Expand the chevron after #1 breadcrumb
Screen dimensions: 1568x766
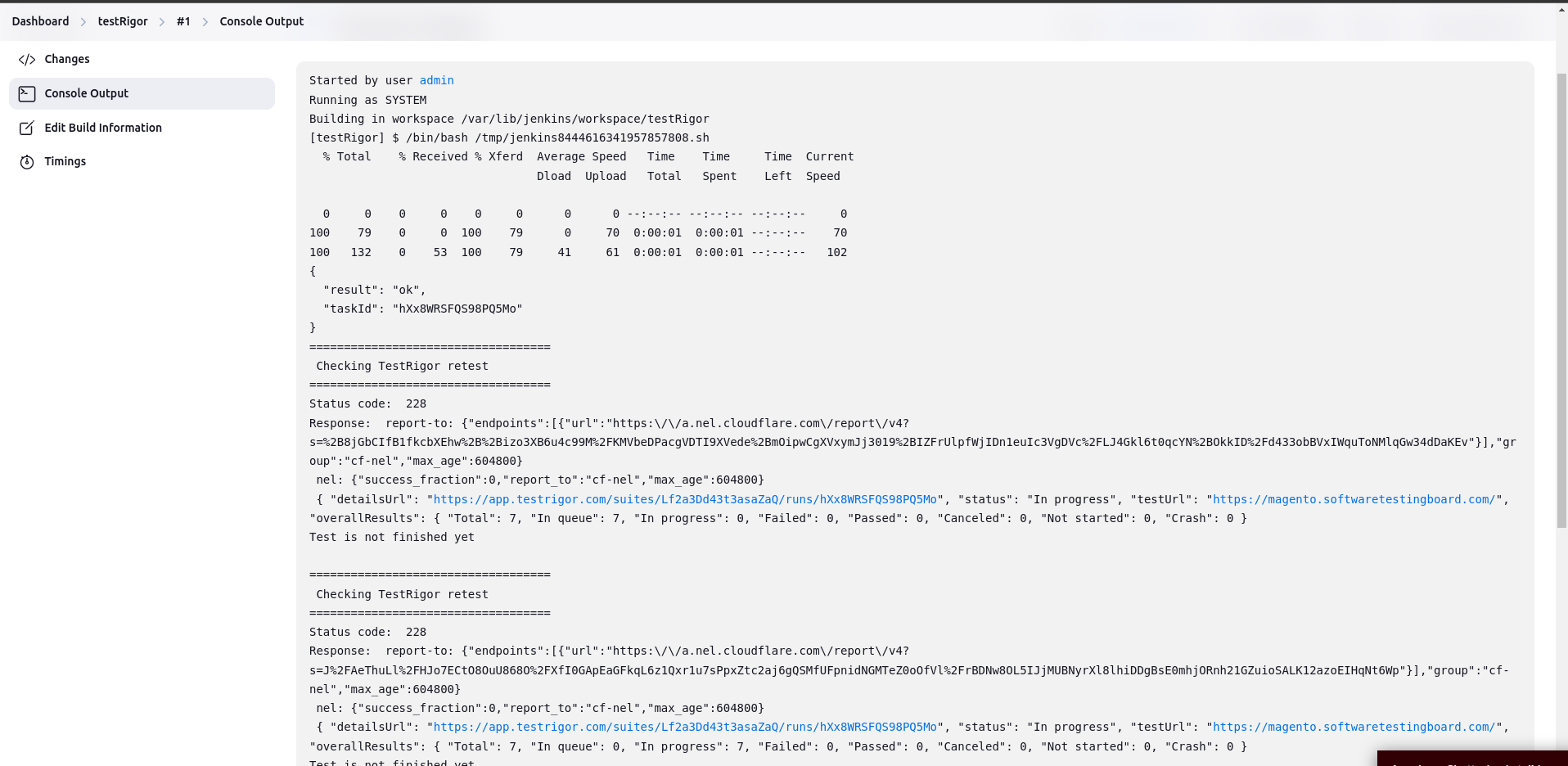[x=205, y=22]
